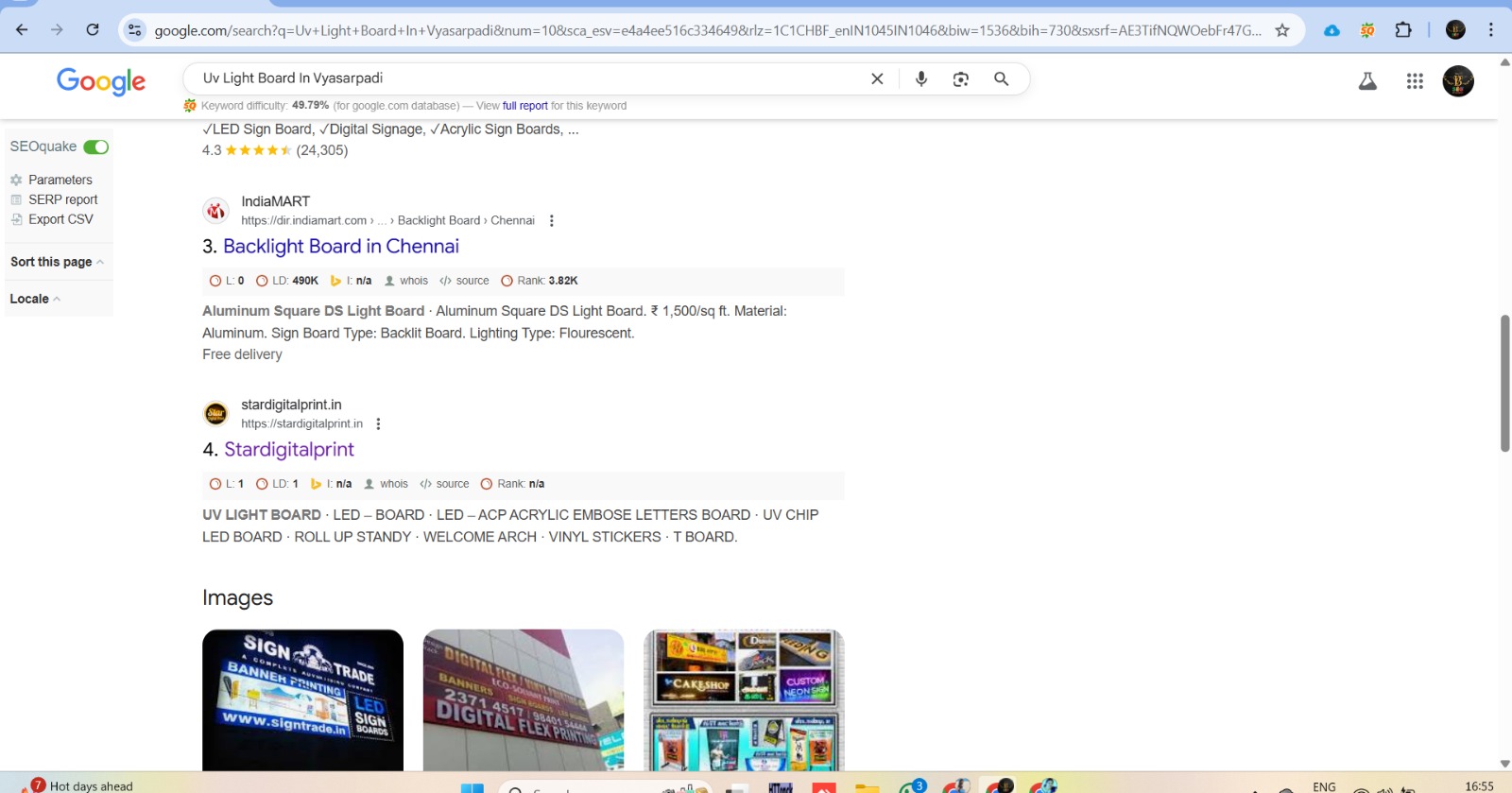Toggle the SEOquake switch off
The height and width of the screenshot is (793, 1512).
point(96,147)
